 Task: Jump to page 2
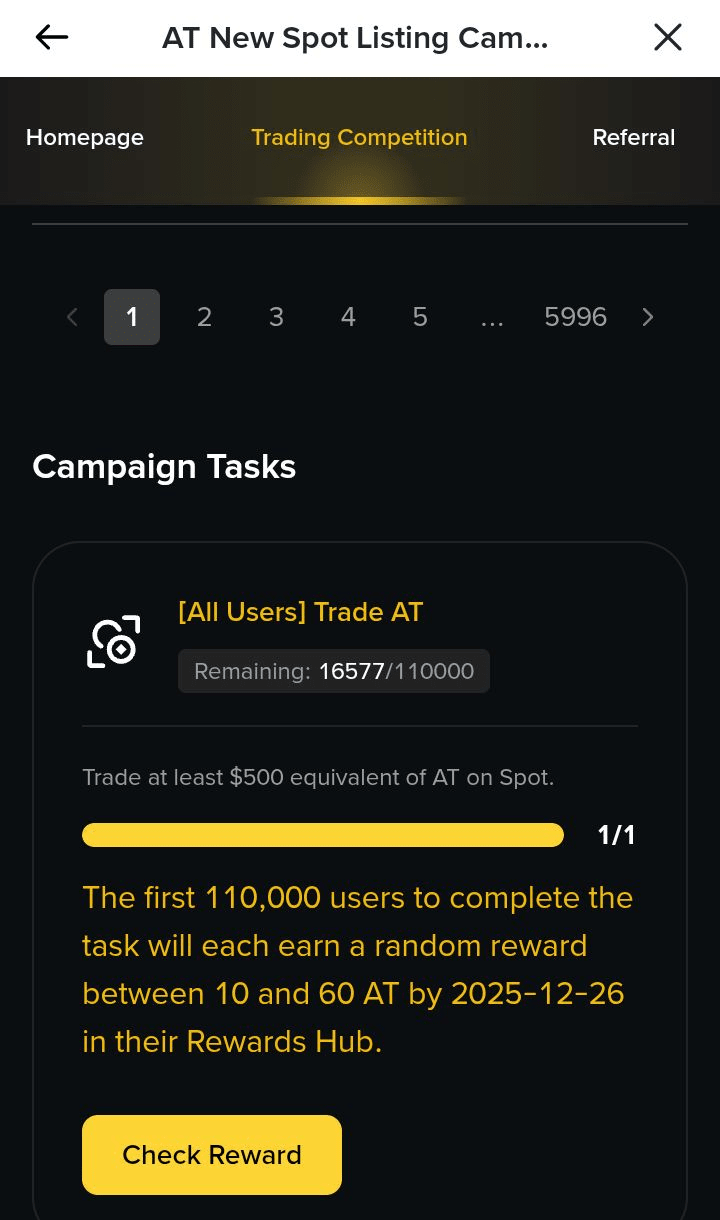(x=204, y=317)
